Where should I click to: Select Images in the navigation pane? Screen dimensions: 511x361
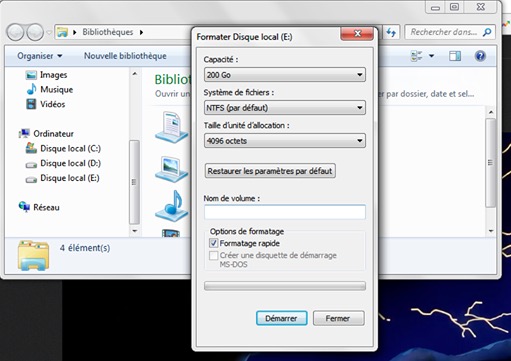tap(53, 75)
